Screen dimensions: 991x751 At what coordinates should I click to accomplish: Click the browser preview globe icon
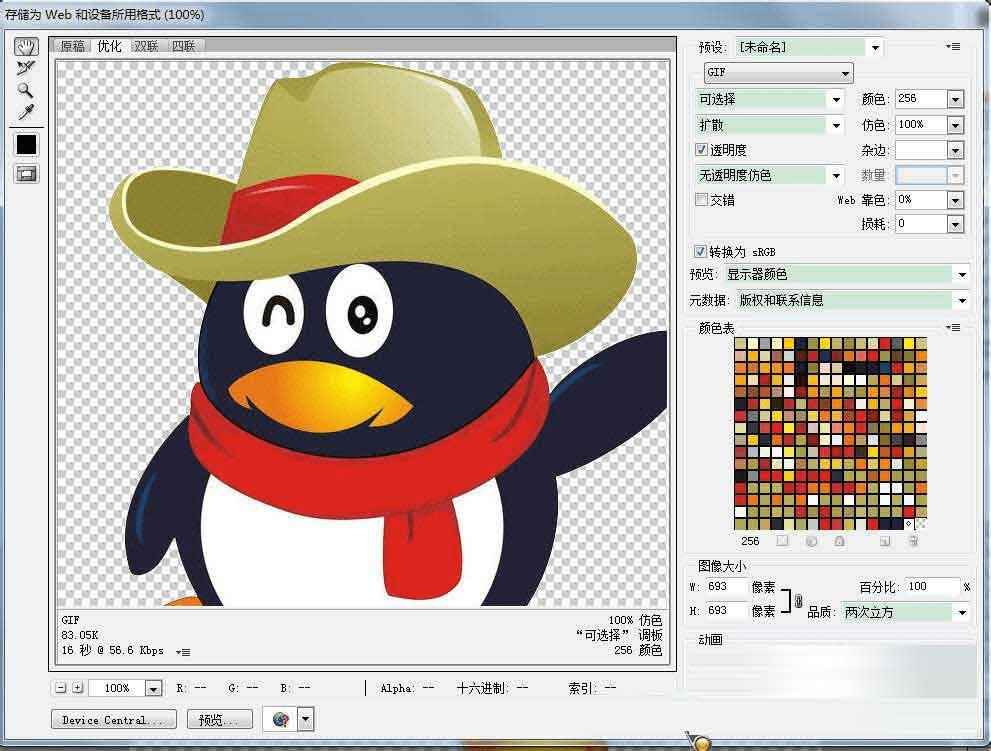tap(281, 719)
